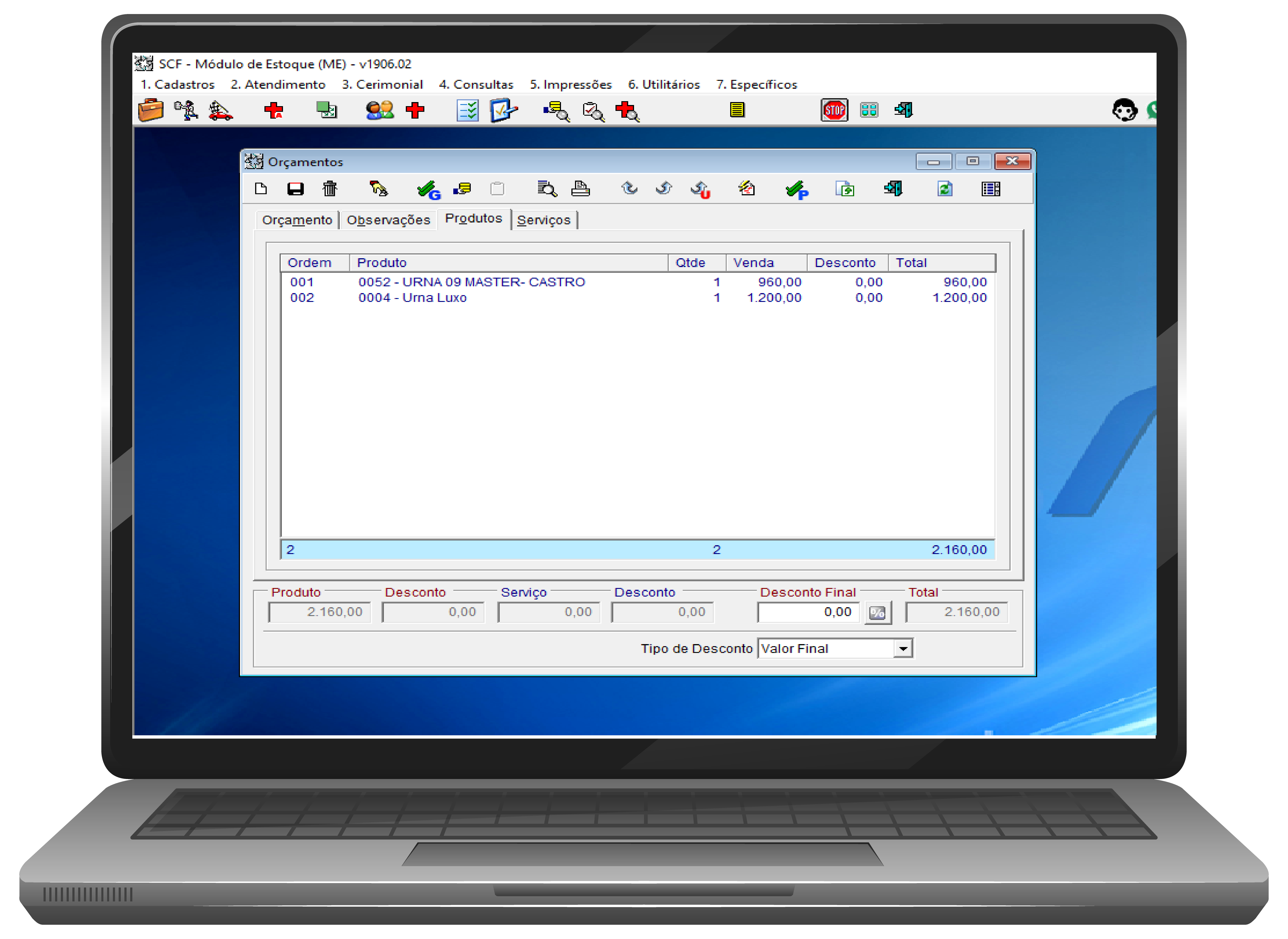Save the budget with the floppy disk icon

pos(295,189)
